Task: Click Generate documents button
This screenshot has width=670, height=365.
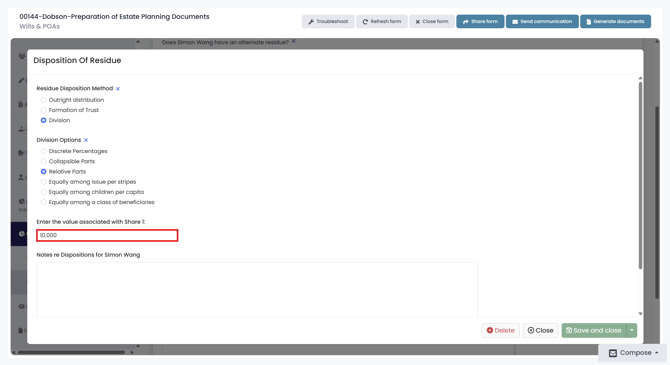Action: point(615,21)
